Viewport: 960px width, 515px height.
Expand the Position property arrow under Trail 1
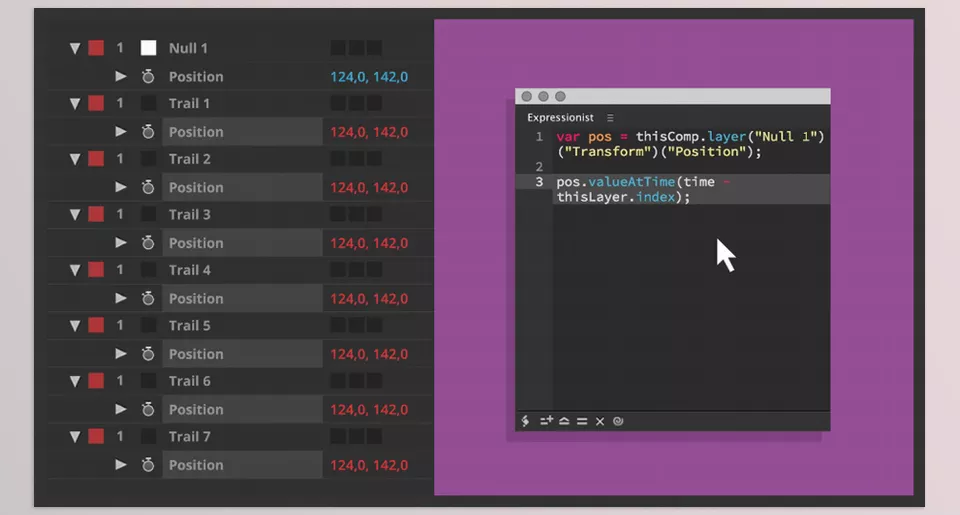(121, 132)
